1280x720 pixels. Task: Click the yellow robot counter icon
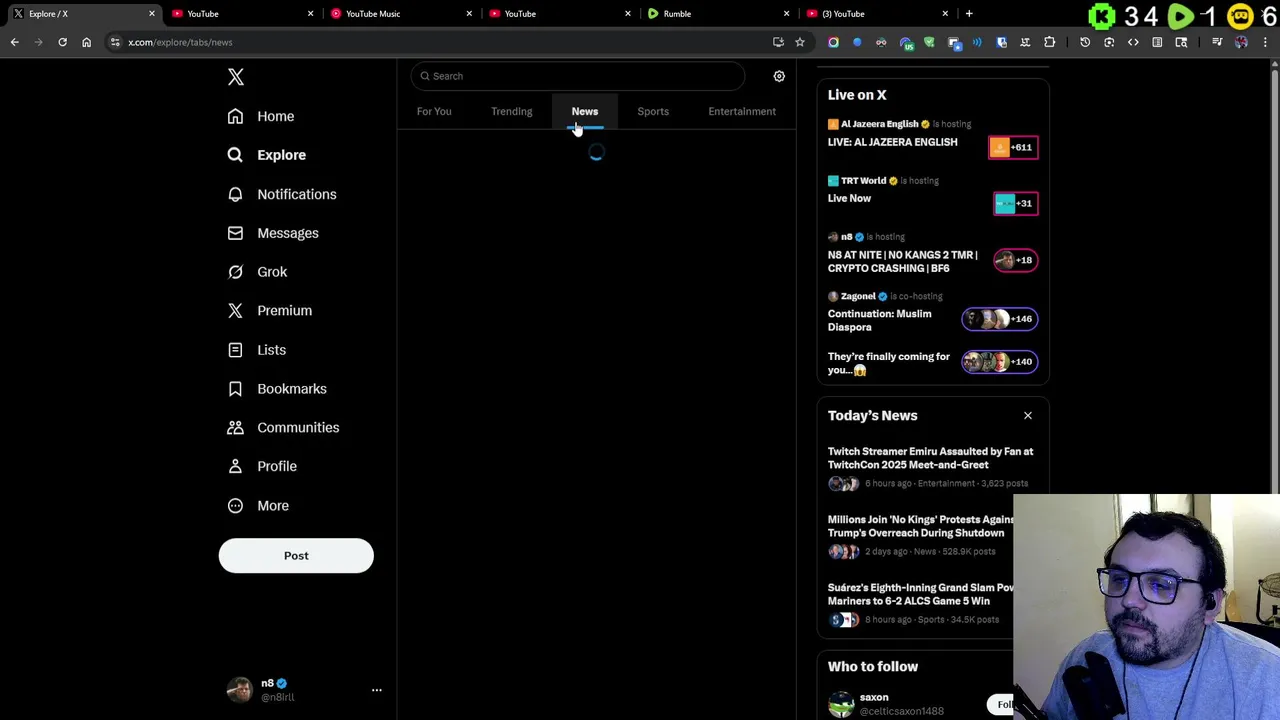tap(1240, 16)
